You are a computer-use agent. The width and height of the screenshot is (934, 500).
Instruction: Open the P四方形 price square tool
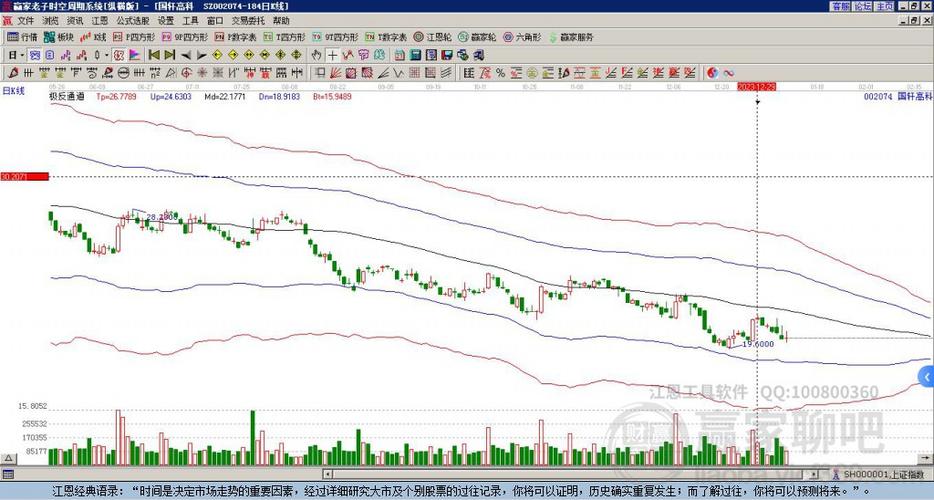point(133,37)
